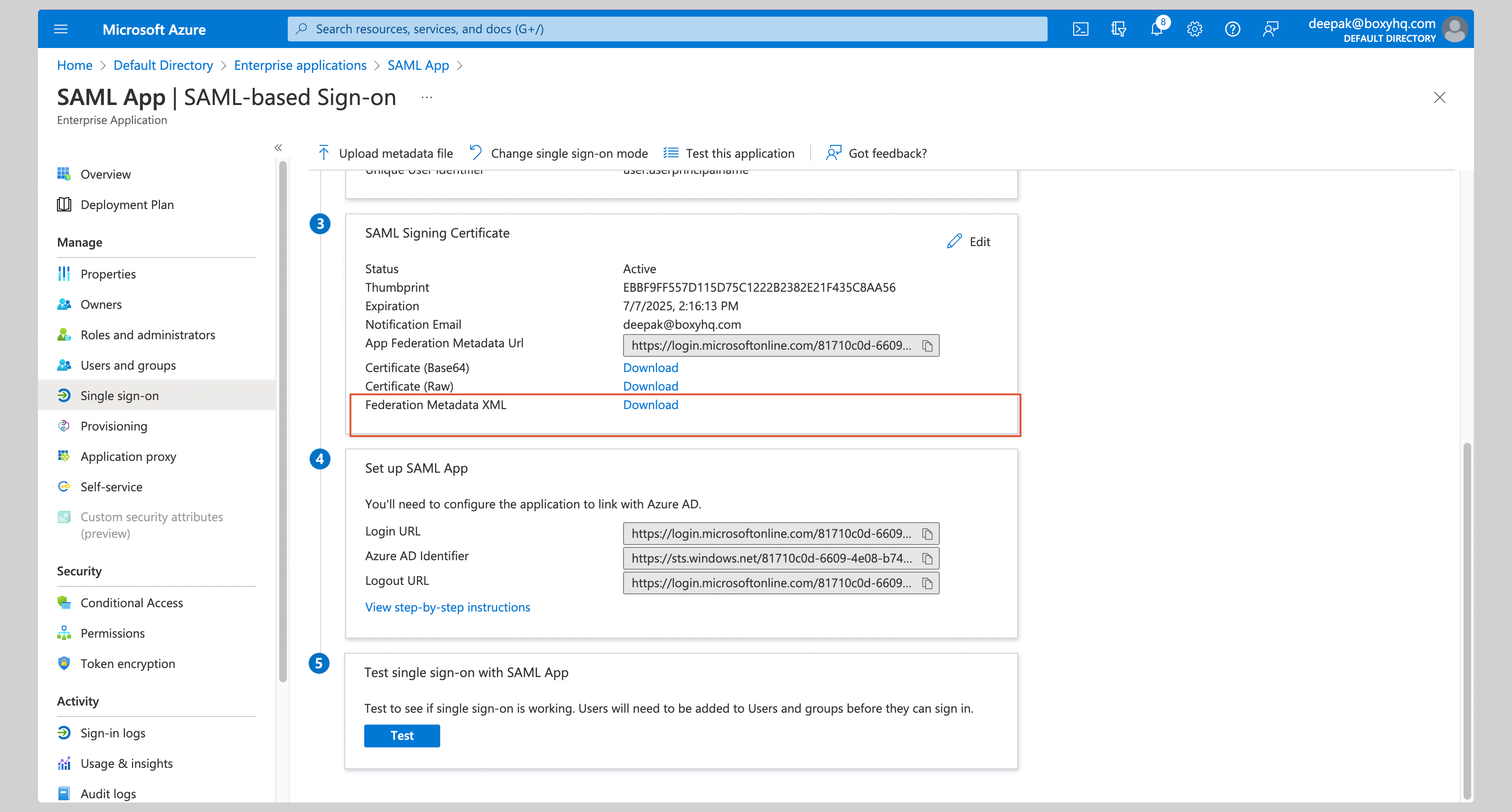1512x812 pixels.
Task: Copy the Azure AD Identifier value
Action: click(927, 558)
